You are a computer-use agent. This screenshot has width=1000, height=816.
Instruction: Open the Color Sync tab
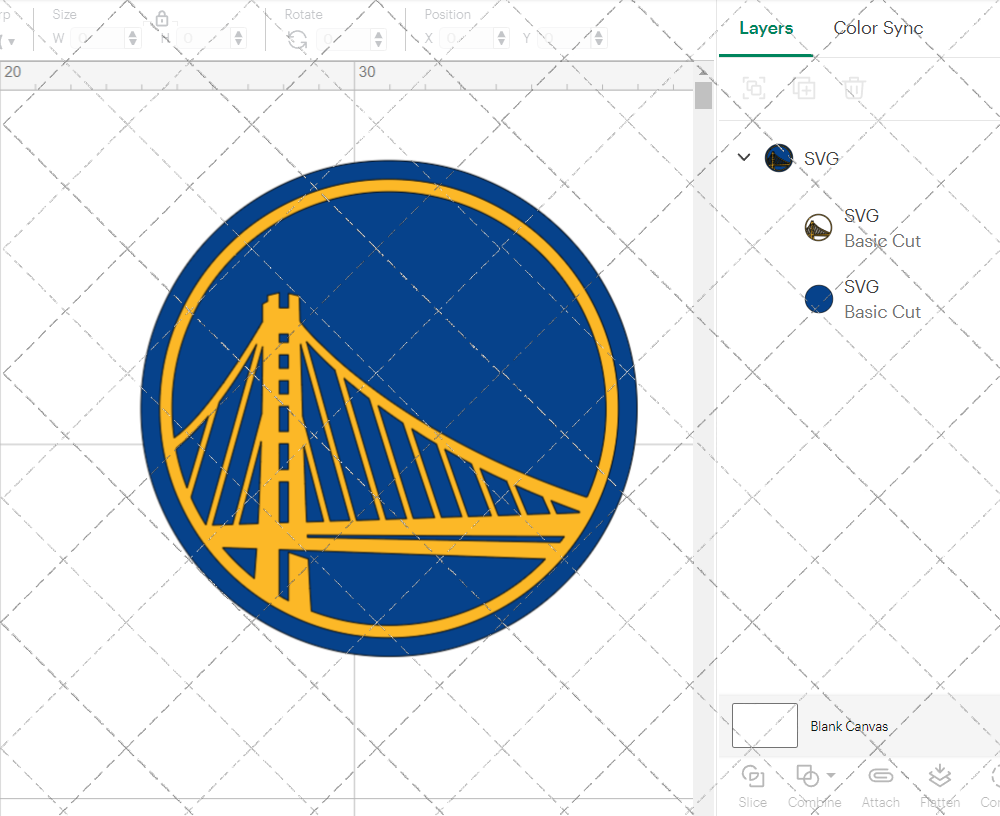878,28
